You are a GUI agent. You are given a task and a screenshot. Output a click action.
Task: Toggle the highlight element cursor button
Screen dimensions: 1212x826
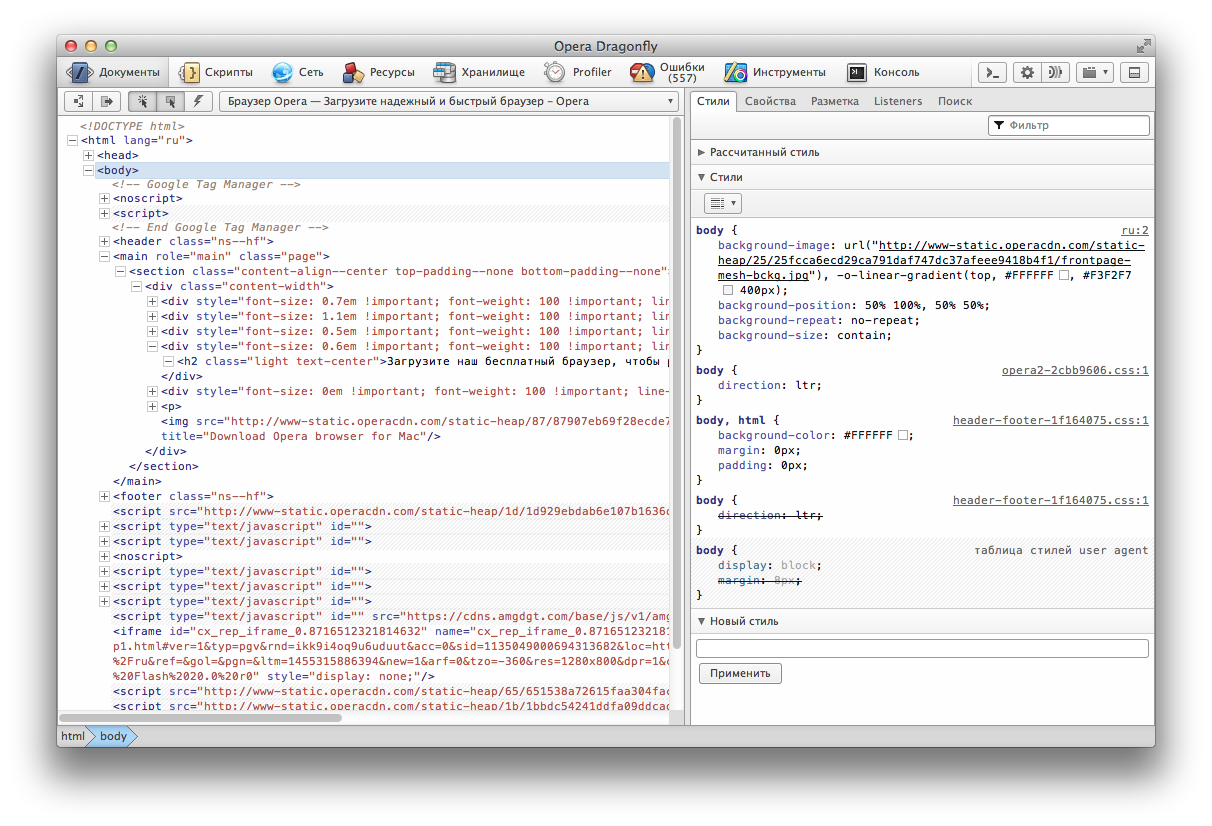click(x=170, y=101)
